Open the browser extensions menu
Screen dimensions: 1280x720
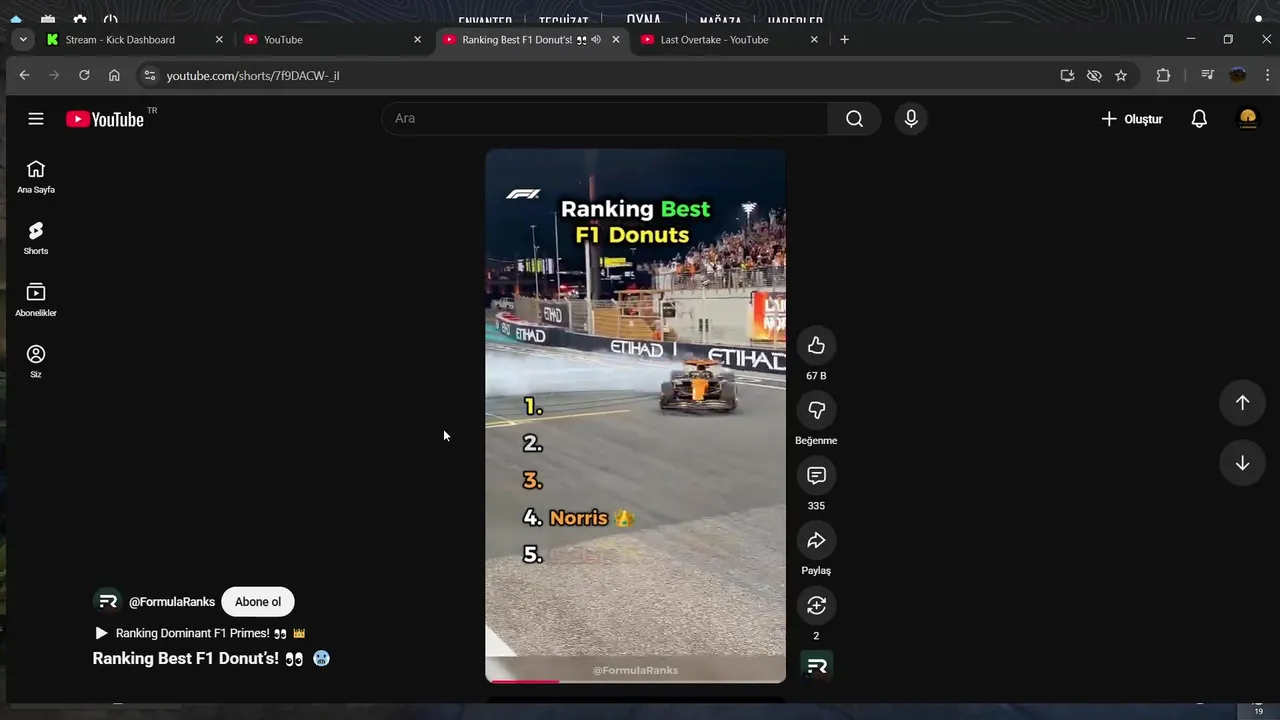click(x=1163, y=75)
